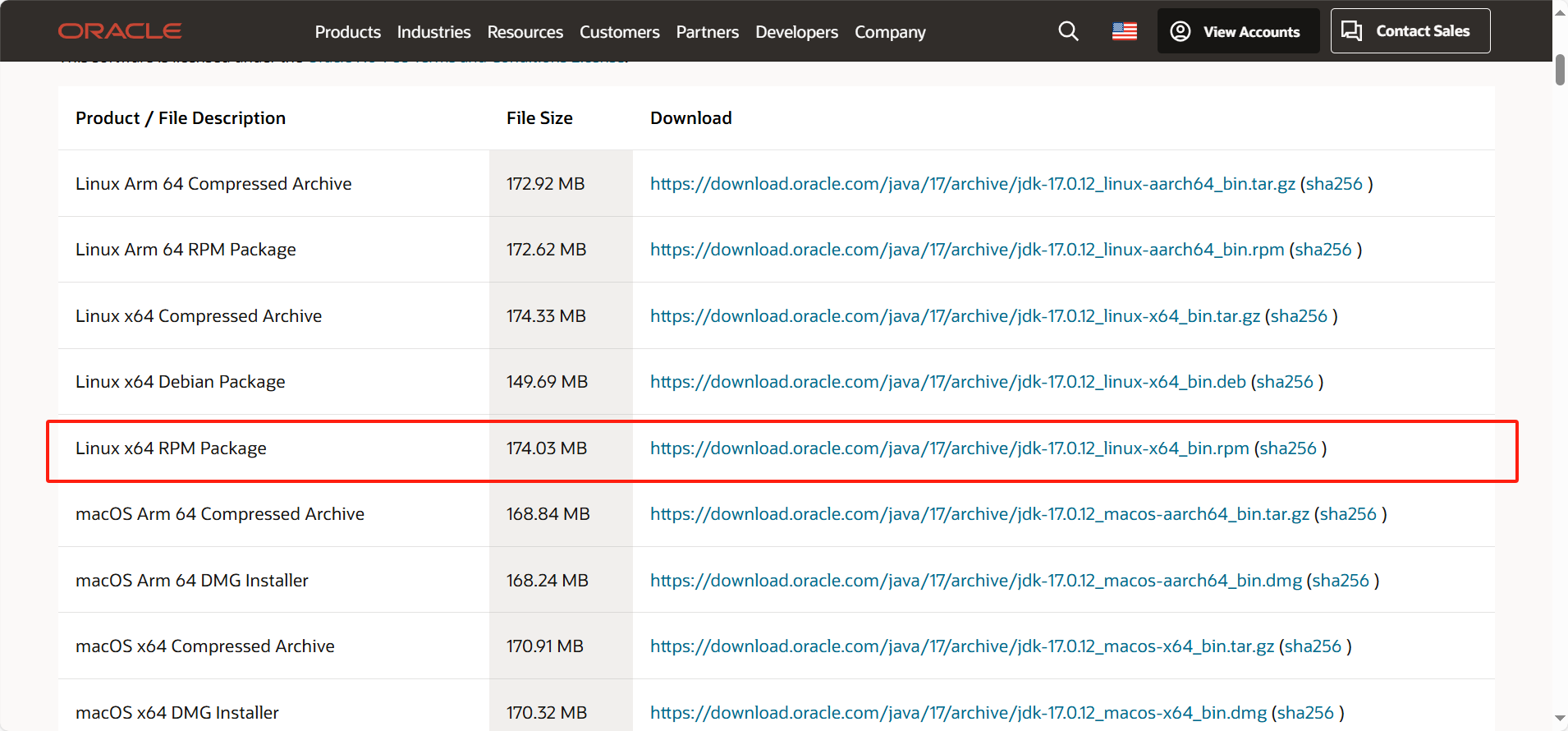
Task: Open the Resources menu
Action: point(525,32)
